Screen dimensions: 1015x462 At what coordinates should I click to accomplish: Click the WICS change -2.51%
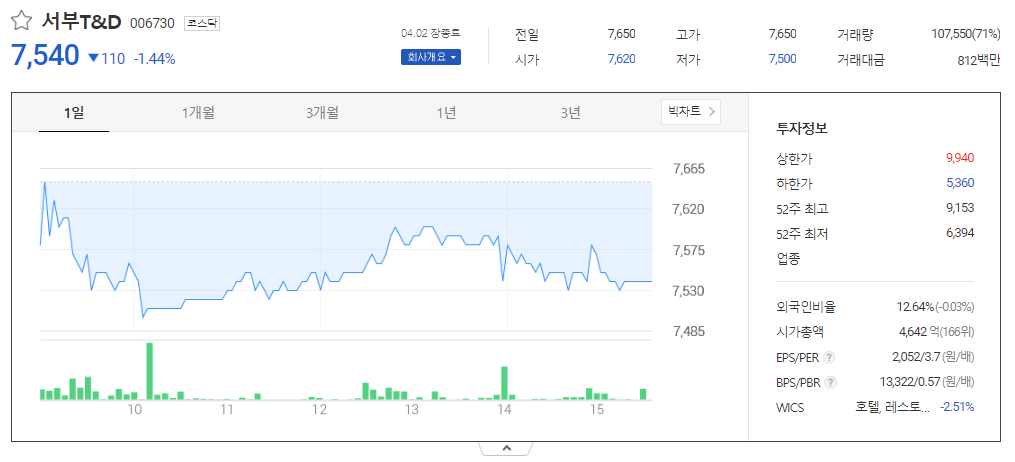957,407
